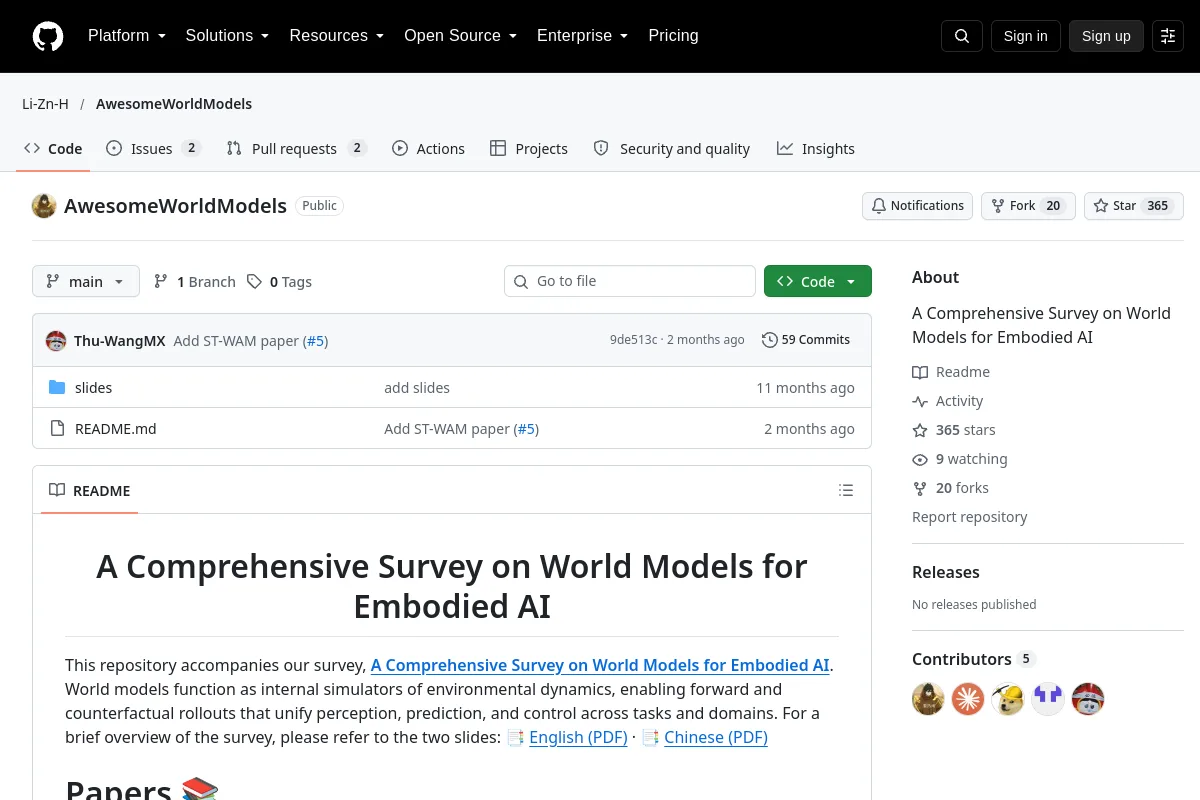Expand the Solutions menu
This screenshot has width=1200, height=800.
(227, 36)
